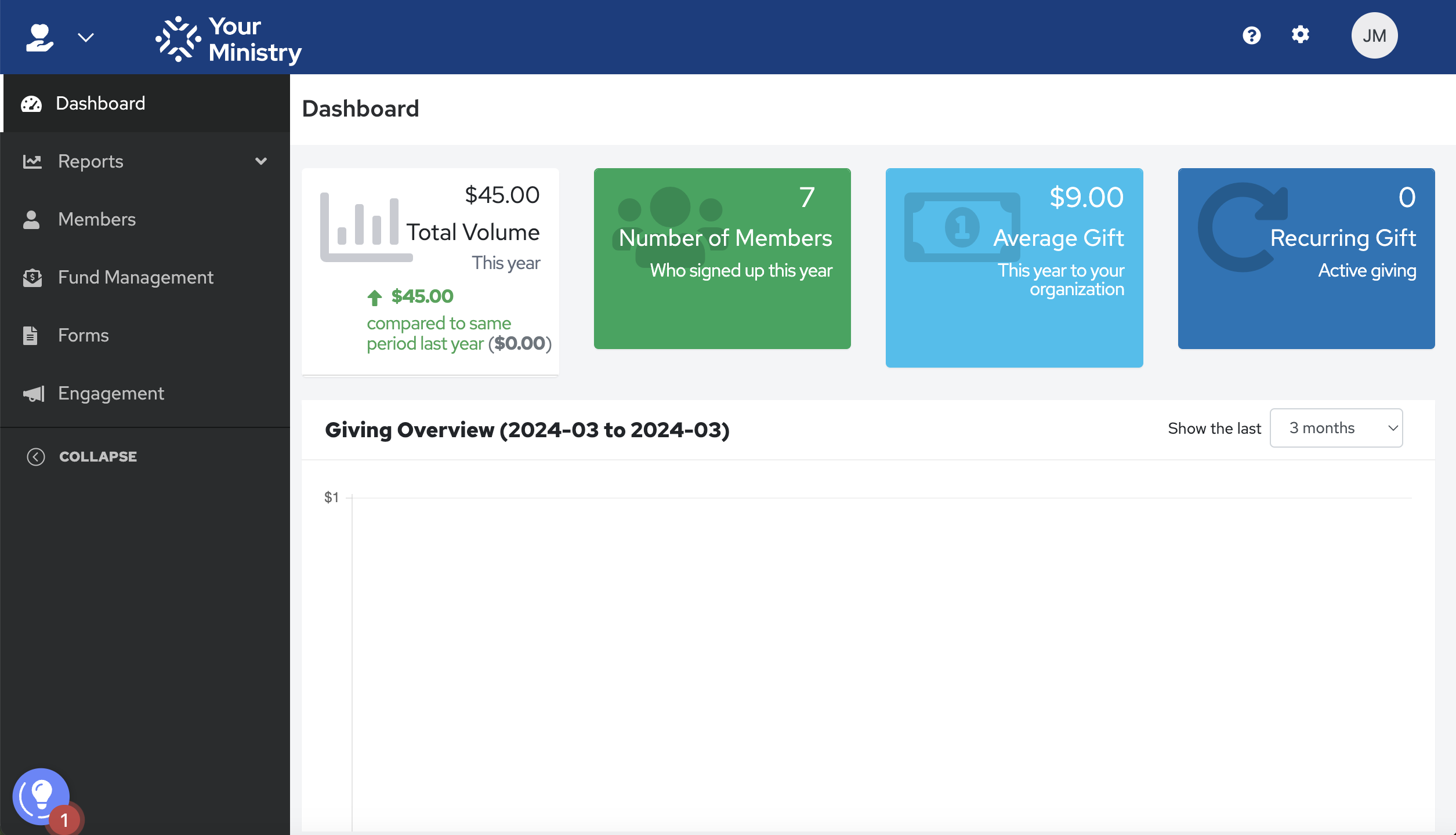Click the JM user avatar
The height and width of the screenshot is (835, 1456).
(1374, 35)
